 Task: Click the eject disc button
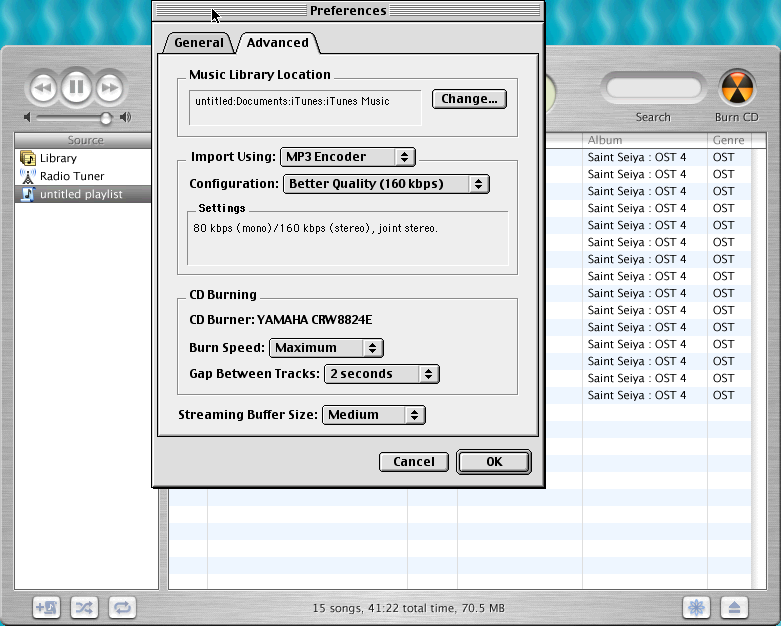(x=734, y=608)
